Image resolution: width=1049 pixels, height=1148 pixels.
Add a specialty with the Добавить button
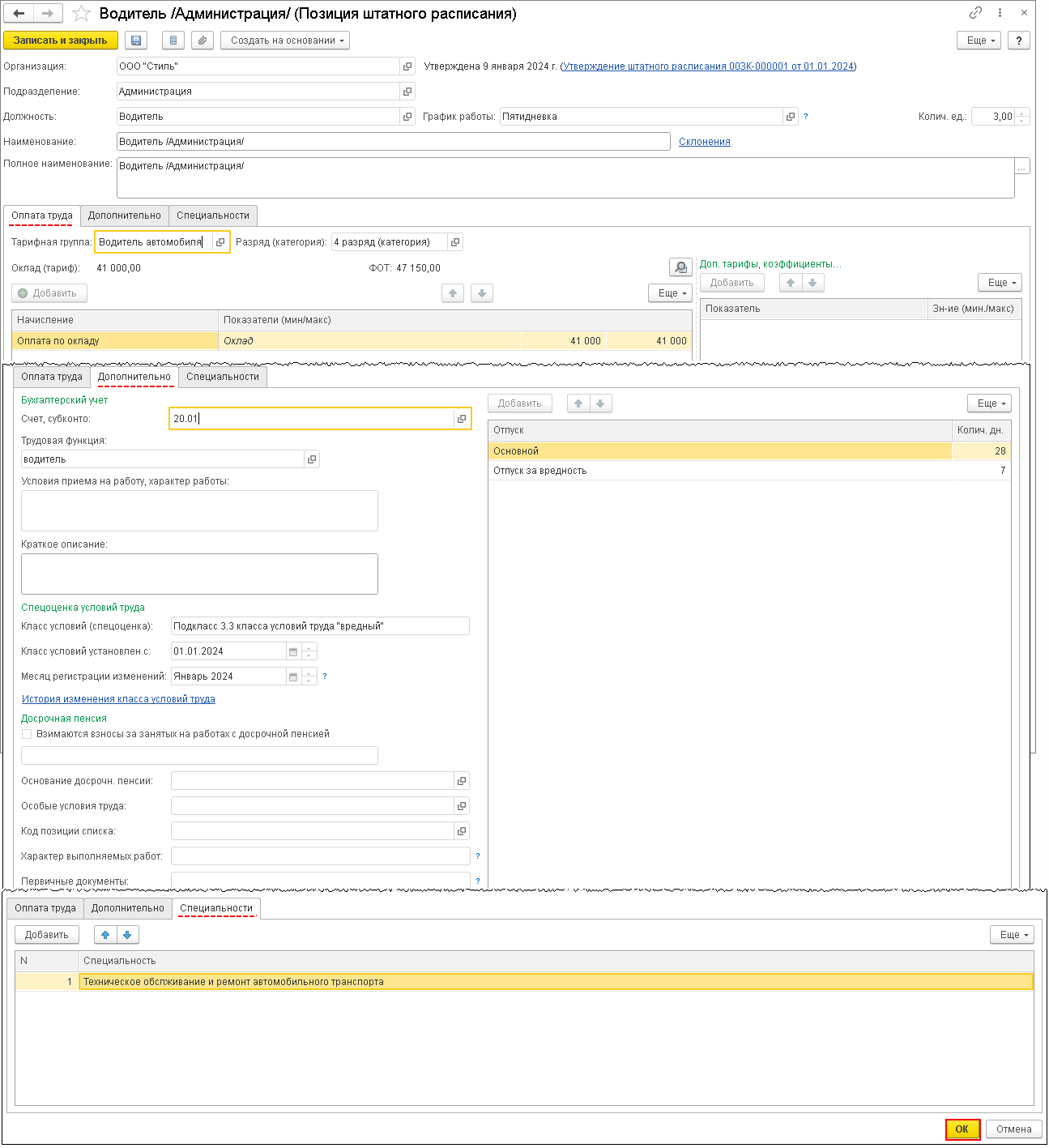(x=47, y=935)
